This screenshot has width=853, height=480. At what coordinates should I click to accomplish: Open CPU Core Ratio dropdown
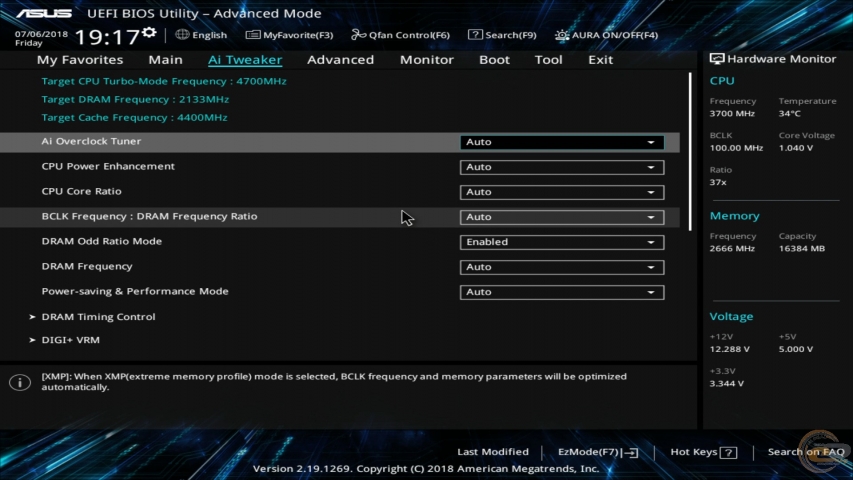coord(562,192)
